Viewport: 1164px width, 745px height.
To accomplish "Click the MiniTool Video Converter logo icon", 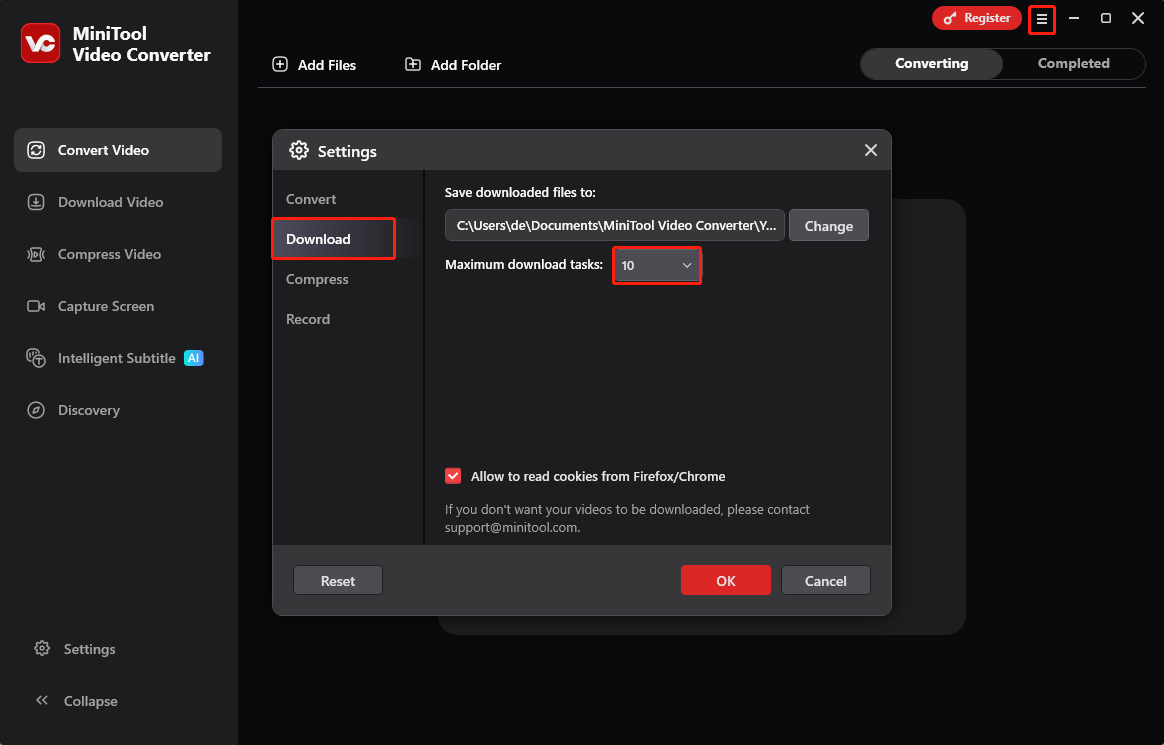I will [40, 43].
